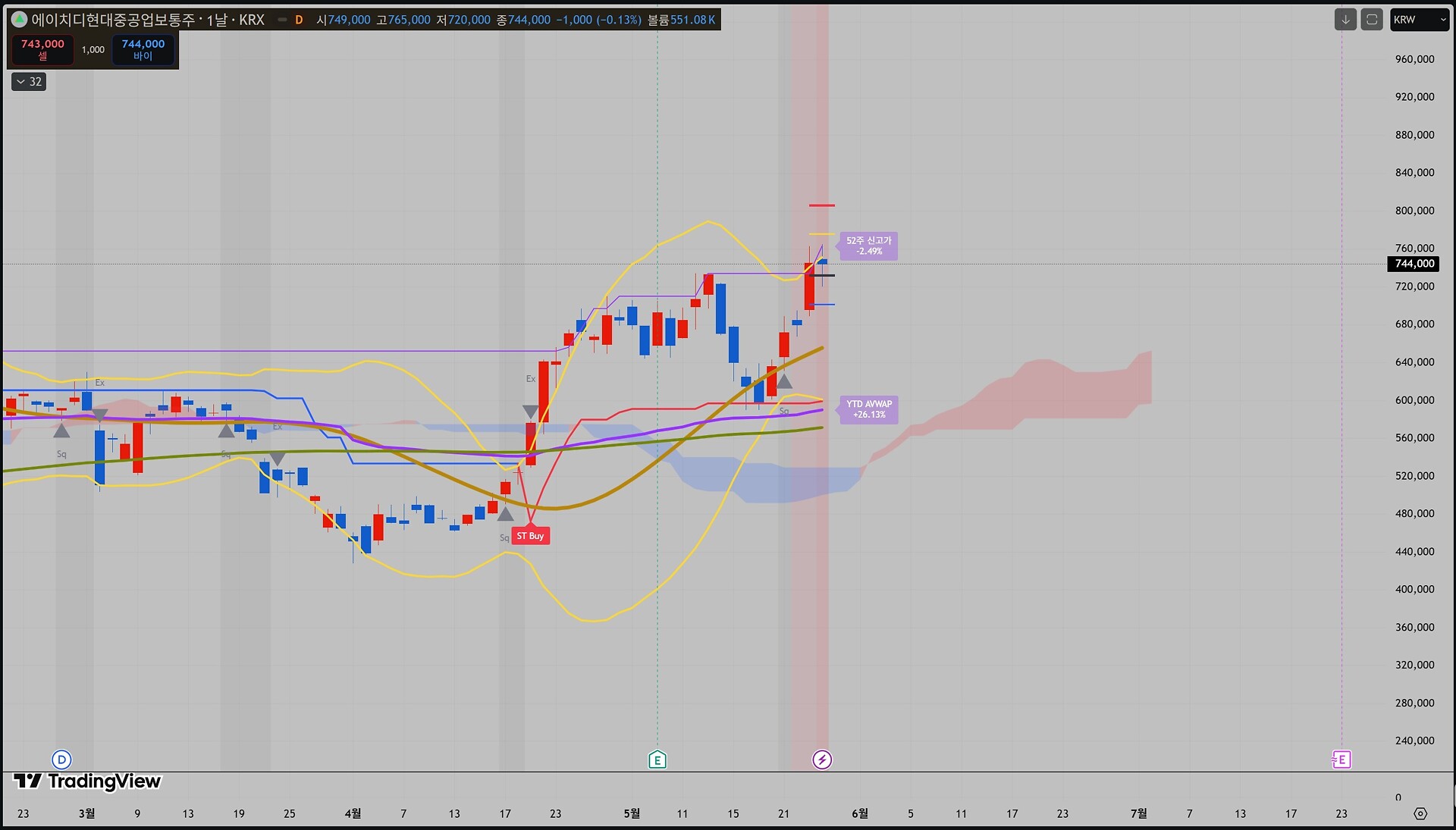
Task: Open the green E earnings marker
Action: coord(657,760)
